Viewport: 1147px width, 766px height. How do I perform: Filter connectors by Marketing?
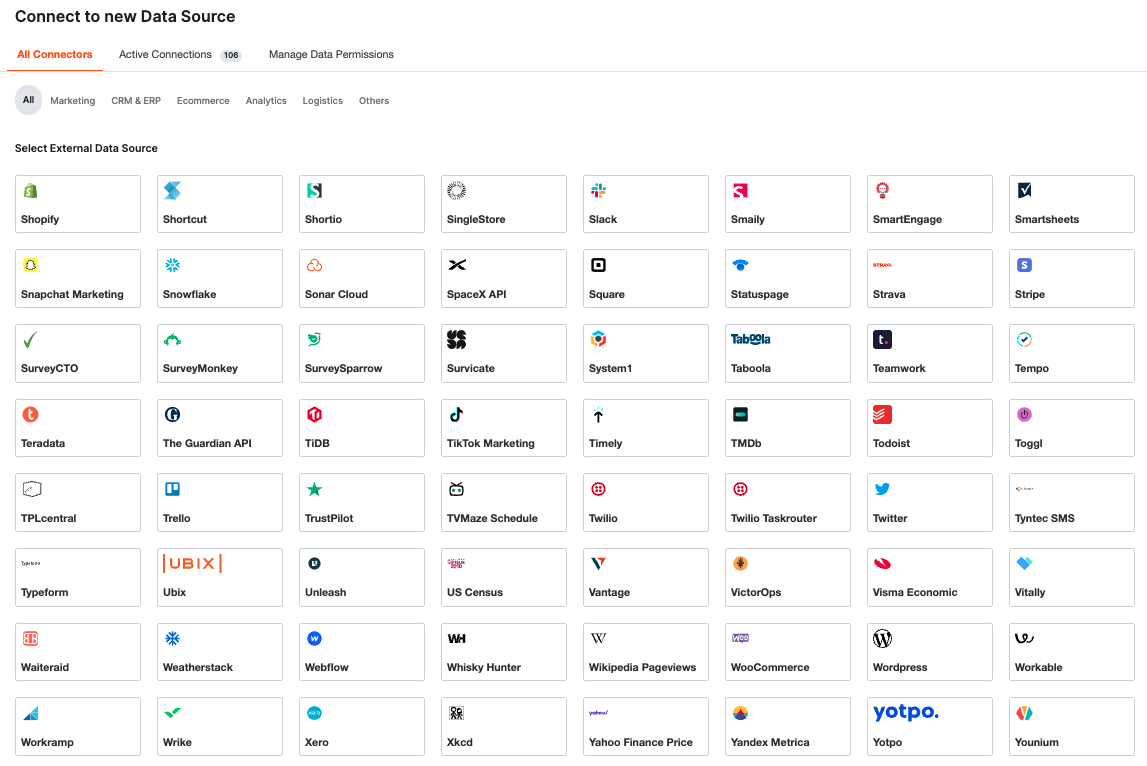pos(72,101)
